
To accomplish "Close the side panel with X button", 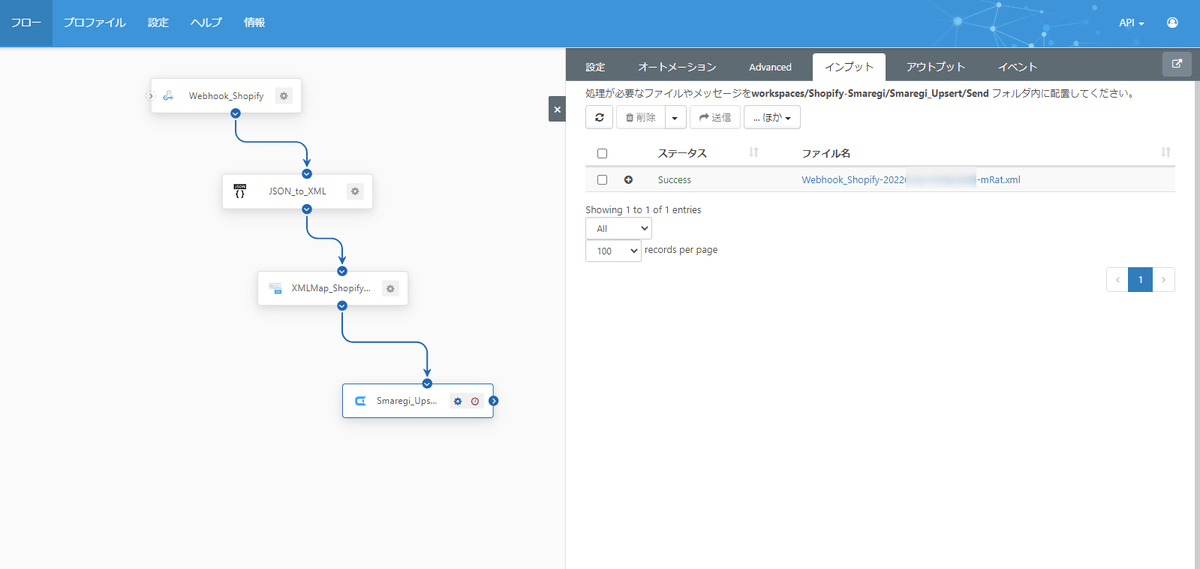I will coord(557,109).
